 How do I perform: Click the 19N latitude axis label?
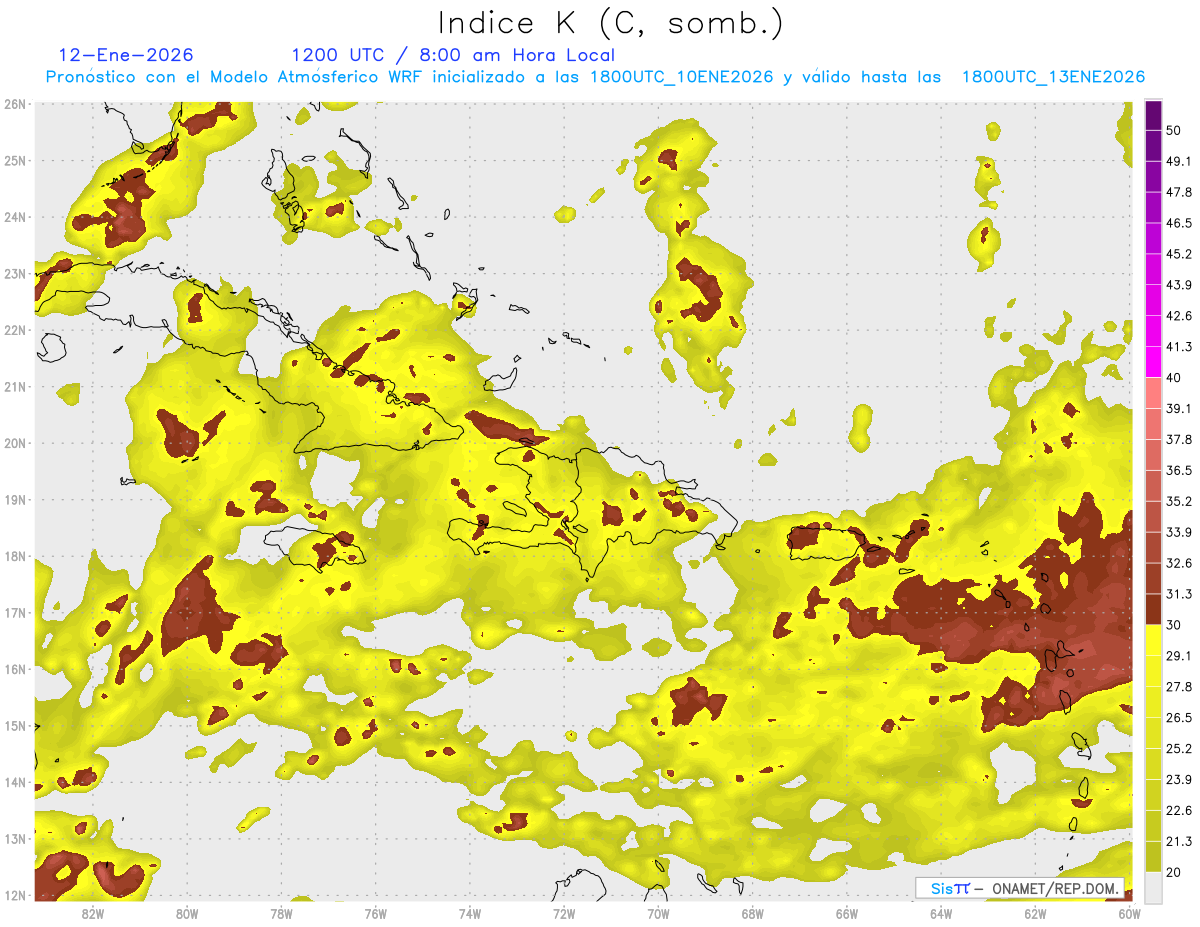pos(15,499)
